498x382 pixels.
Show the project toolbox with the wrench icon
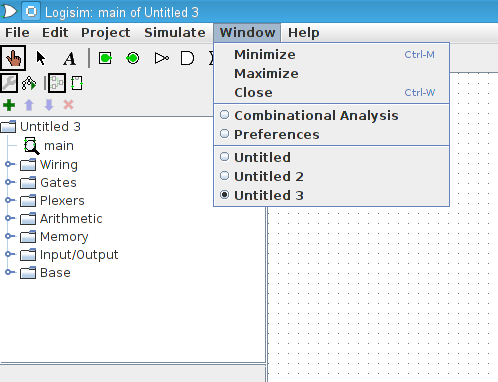pyautogui.click(x=9, y=83)
